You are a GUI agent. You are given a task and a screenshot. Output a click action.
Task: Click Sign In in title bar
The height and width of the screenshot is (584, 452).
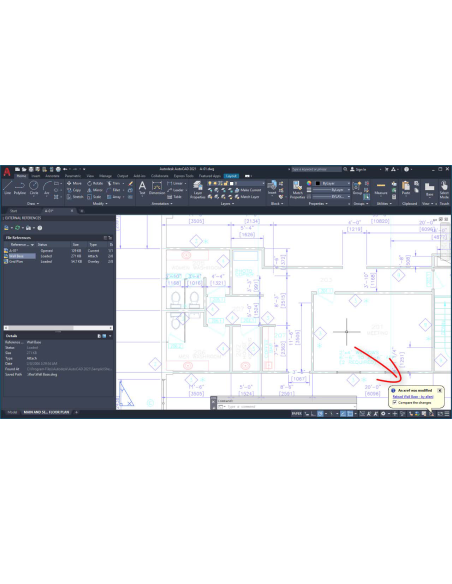358,169
